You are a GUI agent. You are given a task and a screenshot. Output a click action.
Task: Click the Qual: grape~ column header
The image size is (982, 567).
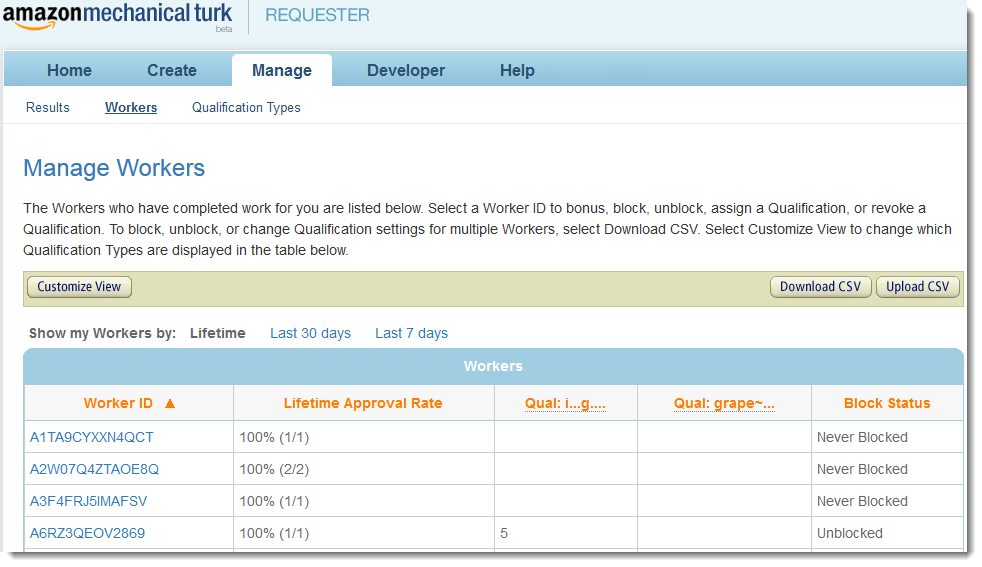(x=724, y=403)
